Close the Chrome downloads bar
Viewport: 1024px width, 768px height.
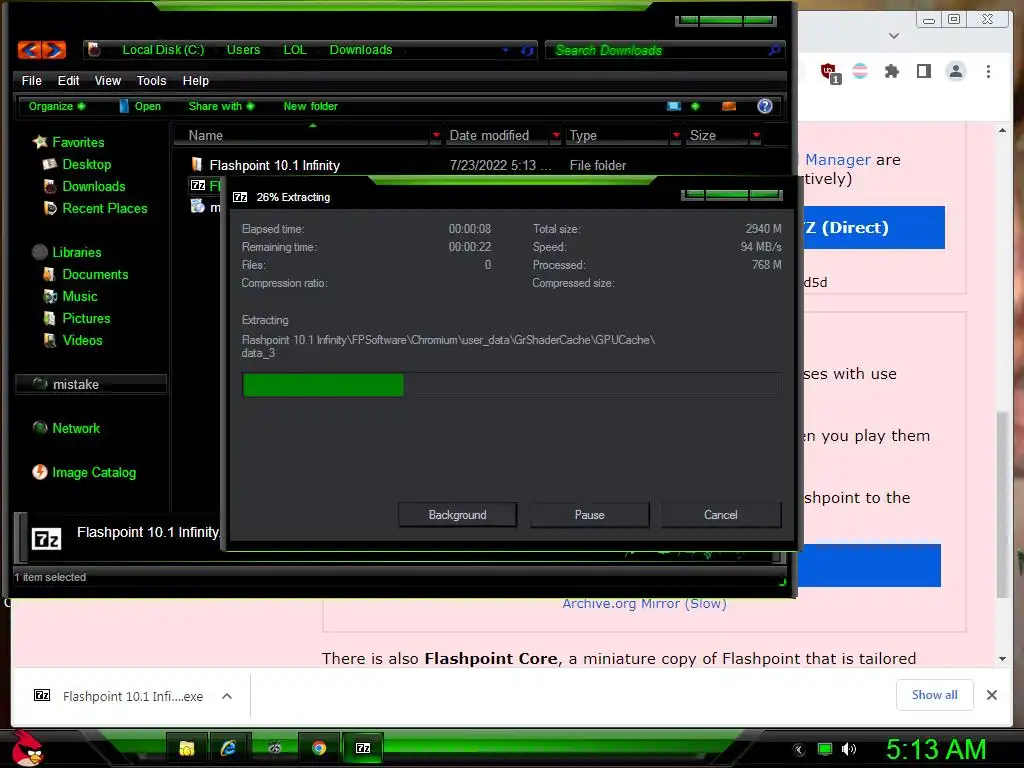click(x=991, y=695)
